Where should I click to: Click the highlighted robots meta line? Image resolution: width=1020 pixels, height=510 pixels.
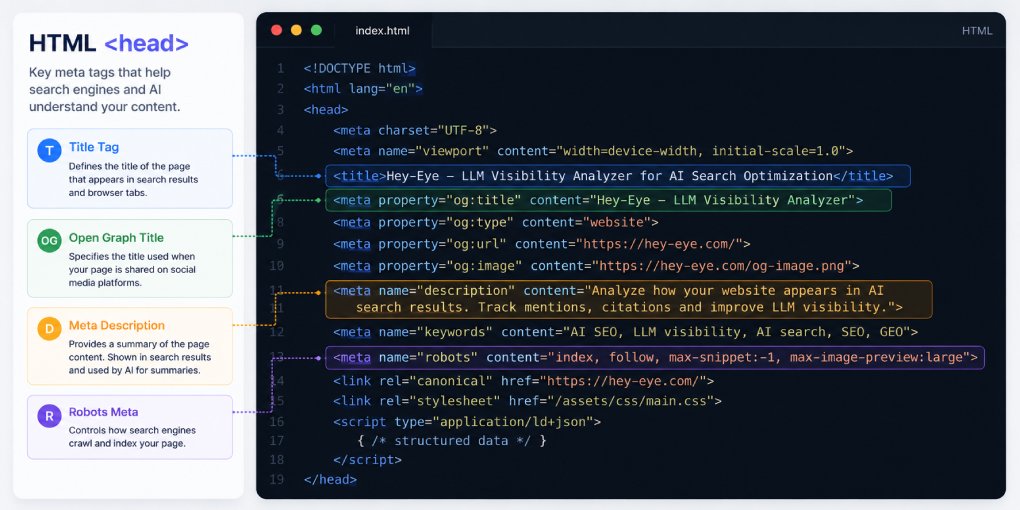tap(654, 357)
